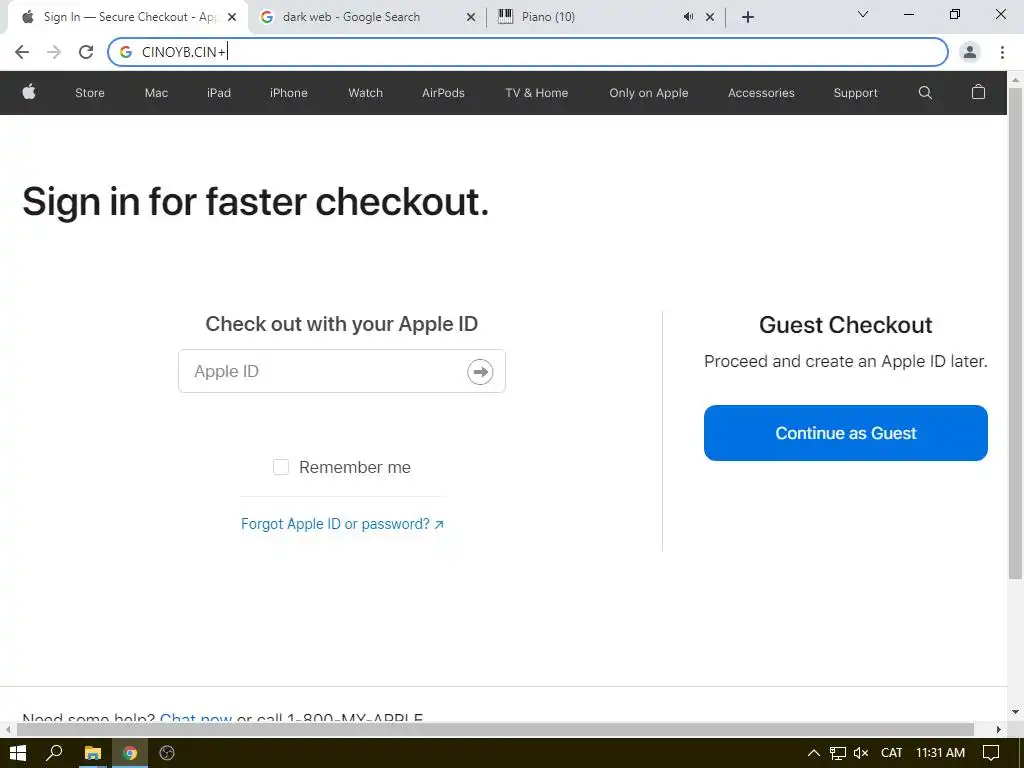Open the Mac menu item
This screenshot has width=1024, height=768.
[156, 93]
